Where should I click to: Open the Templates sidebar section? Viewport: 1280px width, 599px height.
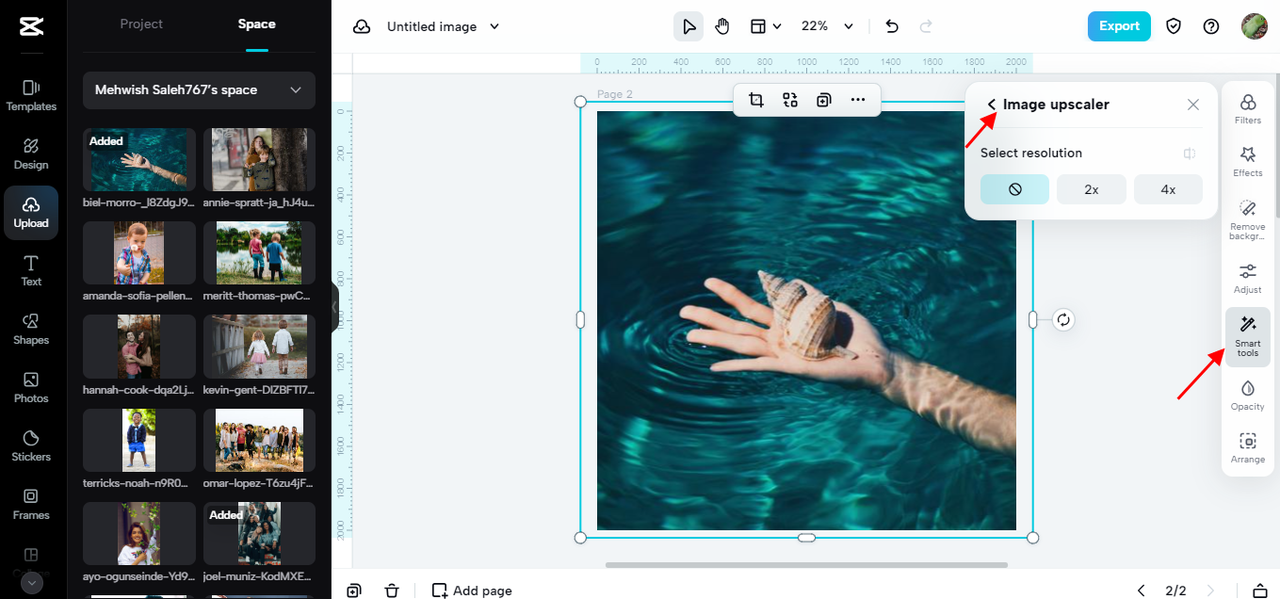pyautogui.click(x=31, y=95)
